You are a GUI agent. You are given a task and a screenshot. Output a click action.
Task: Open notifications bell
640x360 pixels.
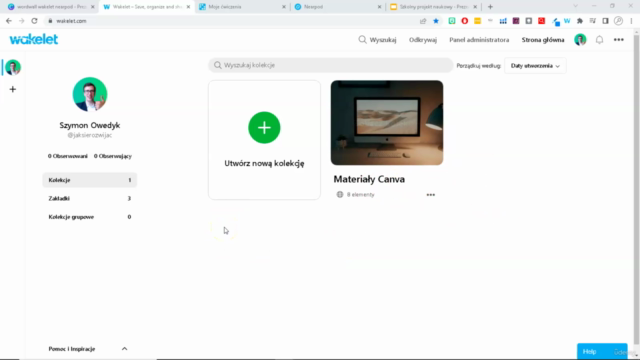[599, 40]
